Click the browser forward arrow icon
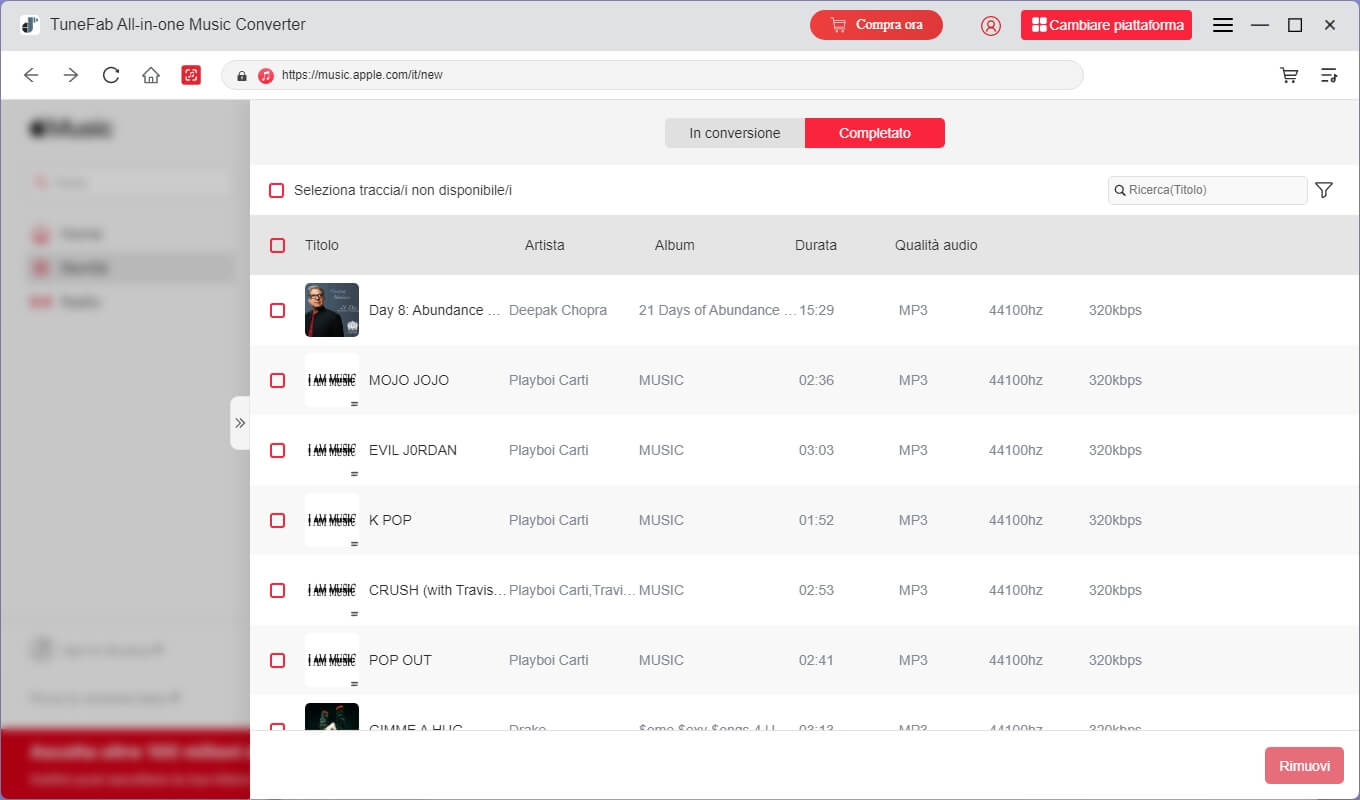The image size is (1360, 800). pos(71,75)
